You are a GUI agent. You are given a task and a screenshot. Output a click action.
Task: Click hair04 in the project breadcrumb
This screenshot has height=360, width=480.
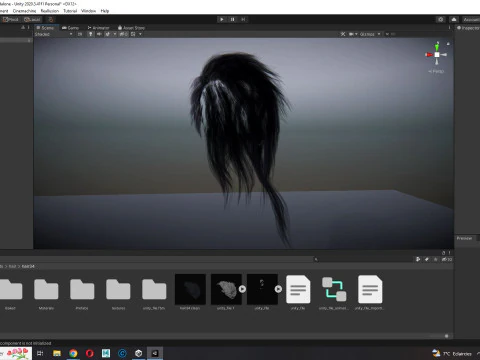tap(28, 266)
